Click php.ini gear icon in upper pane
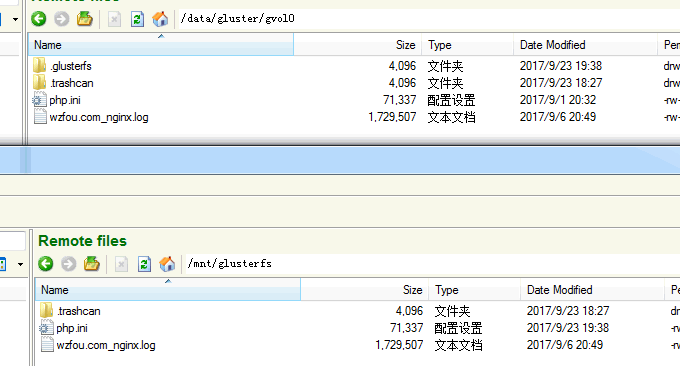 click(39, 100)
